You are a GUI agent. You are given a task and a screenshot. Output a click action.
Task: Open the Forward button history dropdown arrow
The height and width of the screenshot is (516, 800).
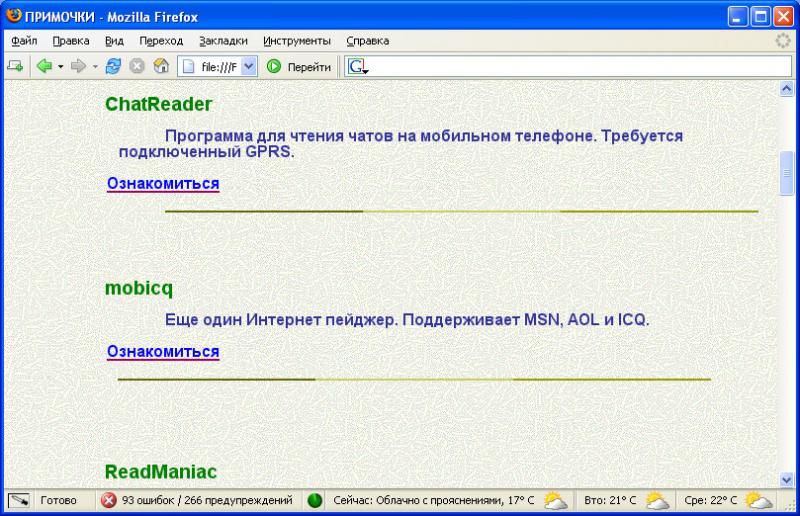95,67
